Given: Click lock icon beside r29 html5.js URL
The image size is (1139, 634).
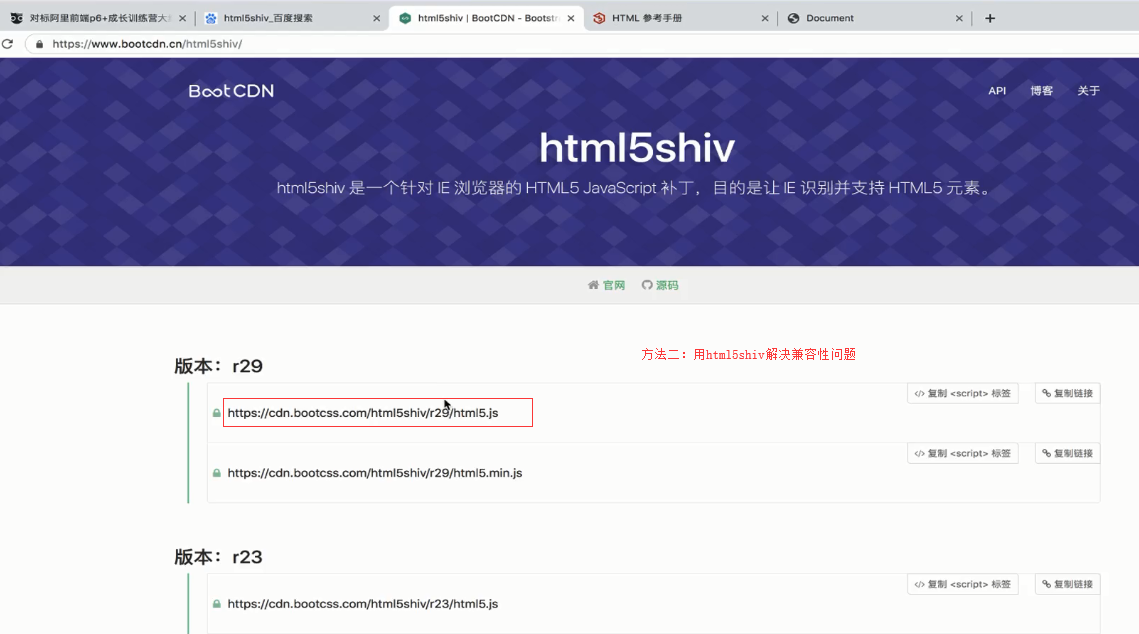Looking at the screenshot, I should (x=216, y=412).
